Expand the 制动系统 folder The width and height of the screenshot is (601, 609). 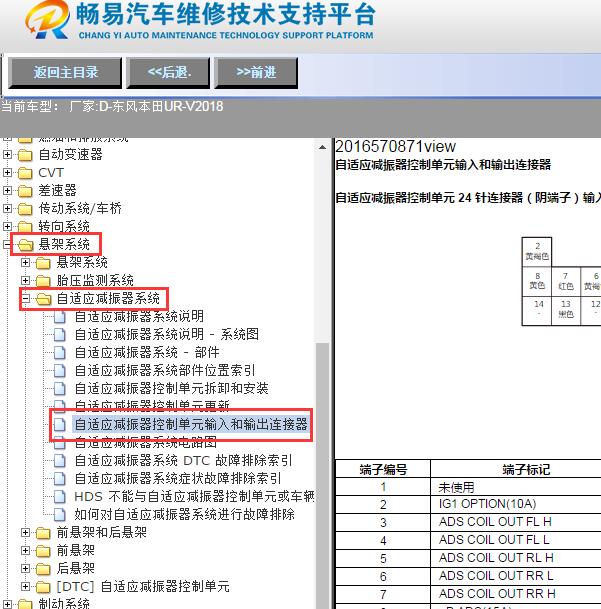coord(7,604)
